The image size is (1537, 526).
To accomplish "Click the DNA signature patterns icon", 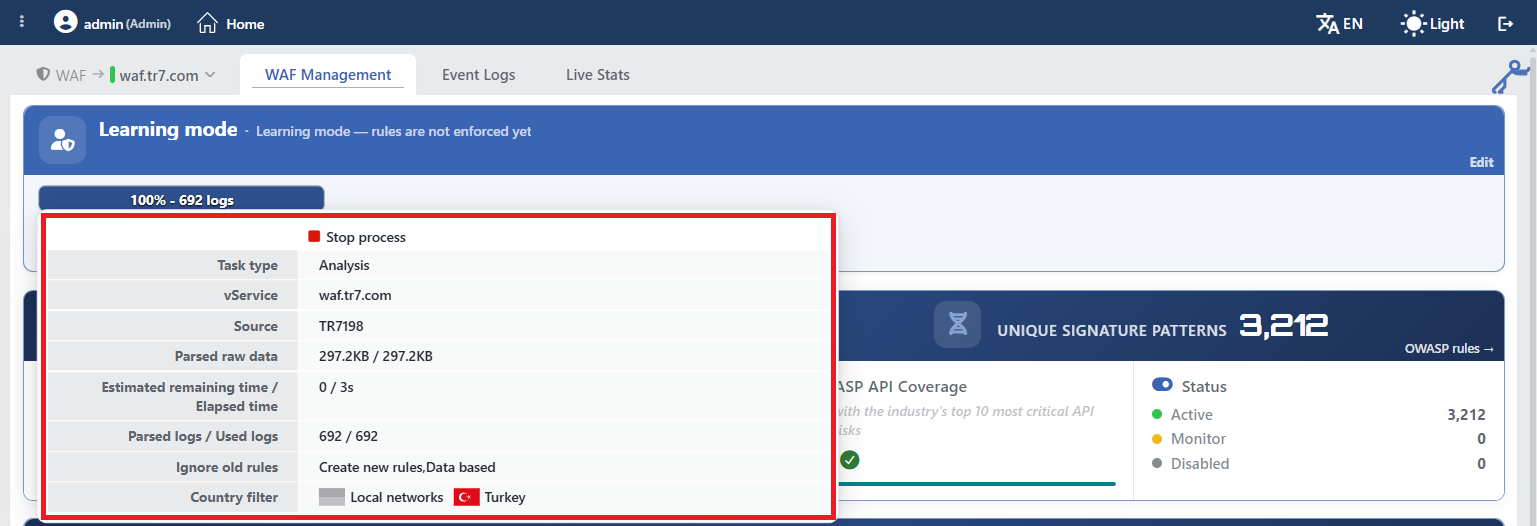I will point(958,324).
